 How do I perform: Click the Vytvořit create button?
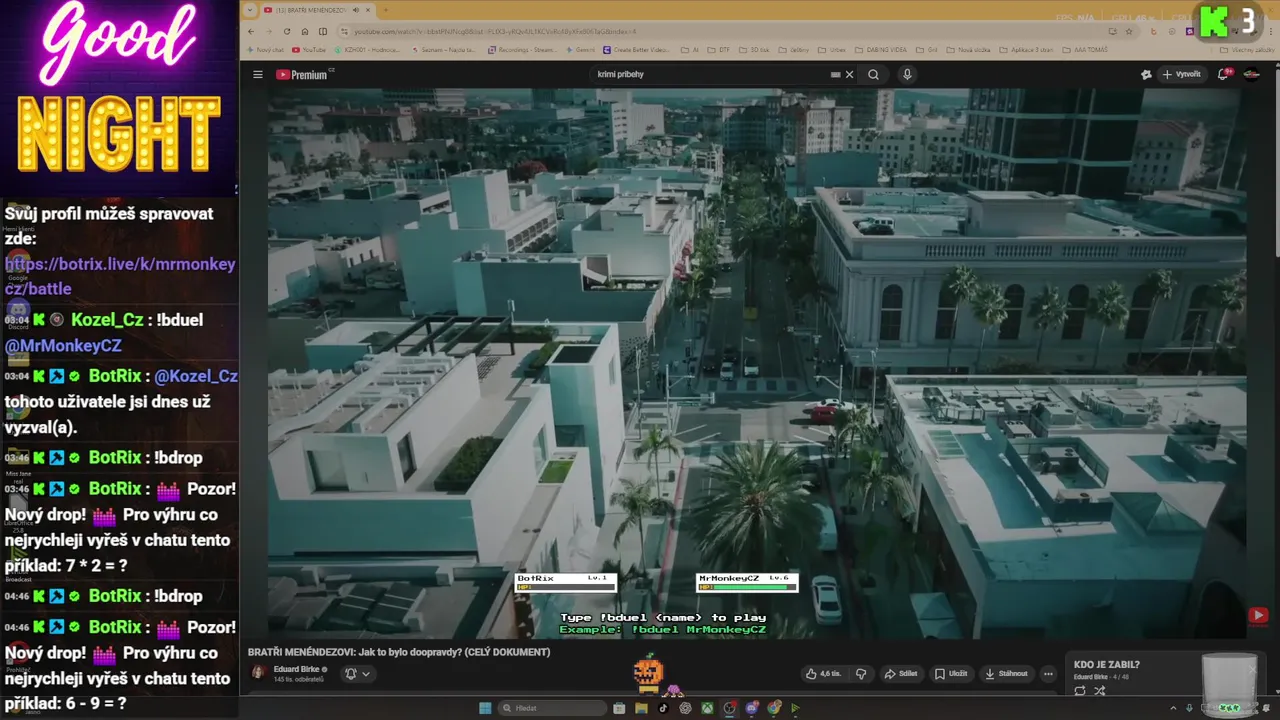coord(1181,74)
